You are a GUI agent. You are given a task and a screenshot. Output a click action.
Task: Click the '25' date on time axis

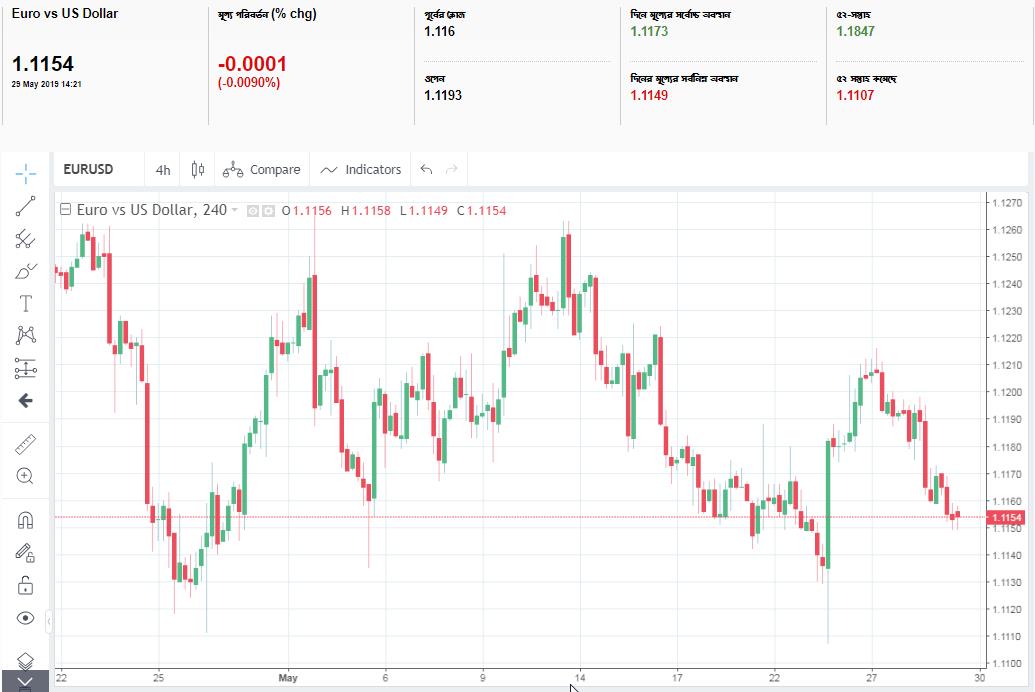click(158, 677)
